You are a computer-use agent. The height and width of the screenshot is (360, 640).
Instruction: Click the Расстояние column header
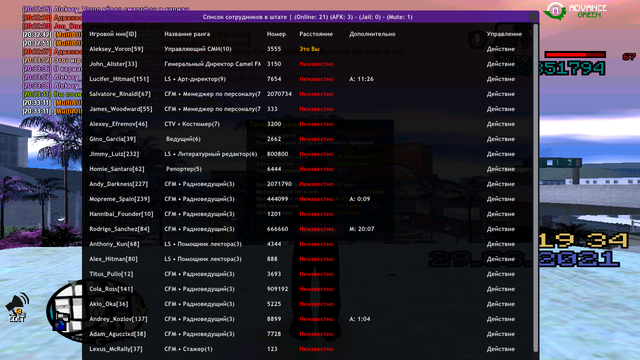[316, 34]
